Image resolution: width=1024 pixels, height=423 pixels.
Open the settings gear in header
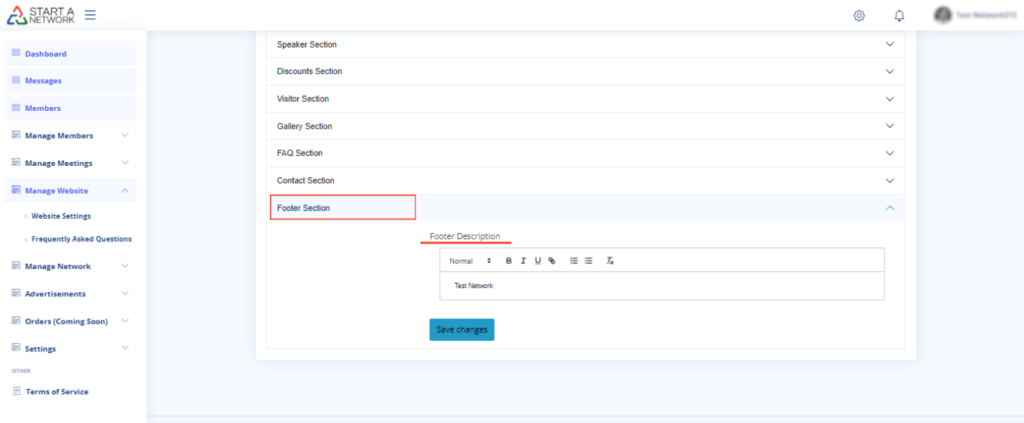pyautogui.click(x=859, y=15)
